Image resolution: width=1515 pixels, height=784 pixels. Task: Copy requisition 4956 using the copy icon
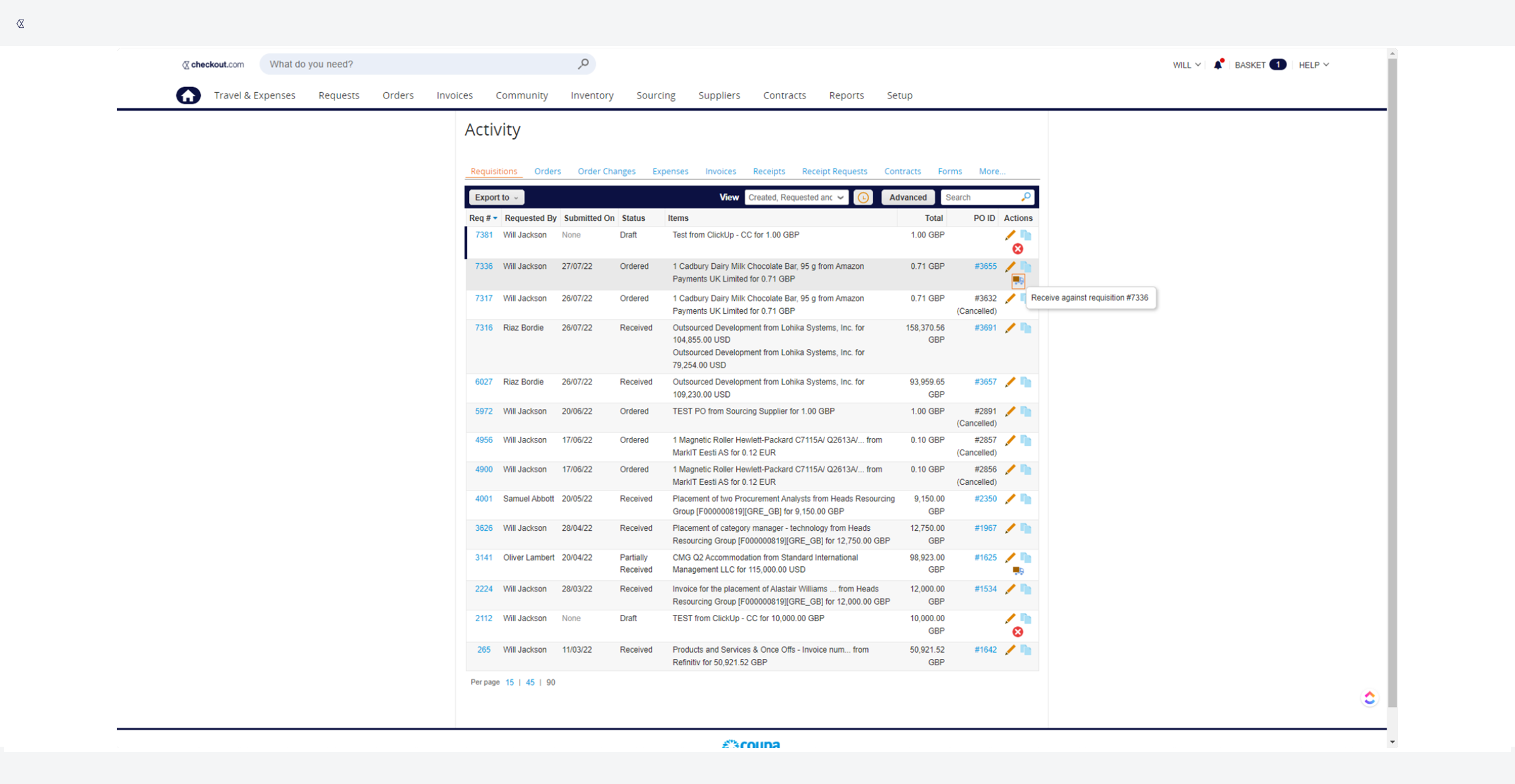tap(1026, 441)
